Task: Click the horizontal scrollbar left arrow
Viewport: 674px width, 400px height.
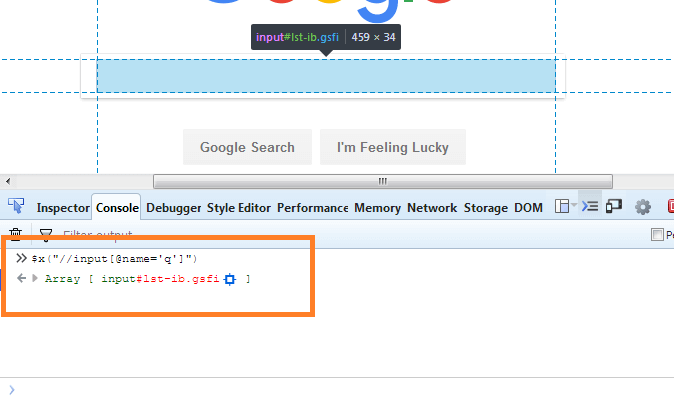Action: (8, 181)
